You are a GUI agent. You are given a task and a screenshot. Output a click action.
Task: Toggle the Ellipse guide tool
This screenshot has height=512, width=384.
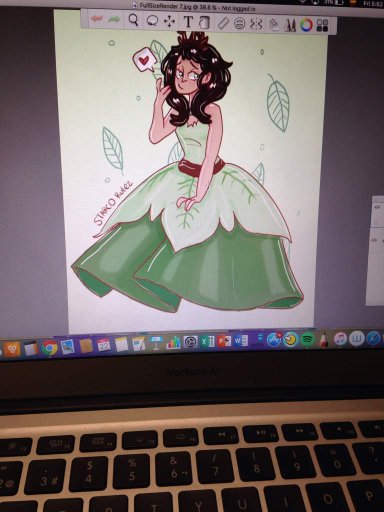239,24
